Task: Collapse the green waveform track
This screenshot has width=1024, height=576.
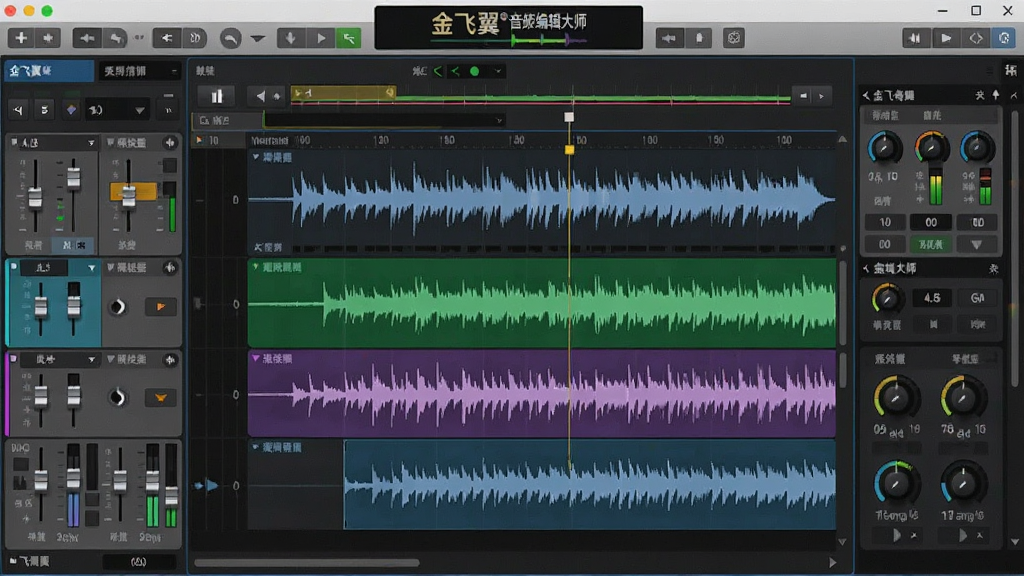Action: 255,266
